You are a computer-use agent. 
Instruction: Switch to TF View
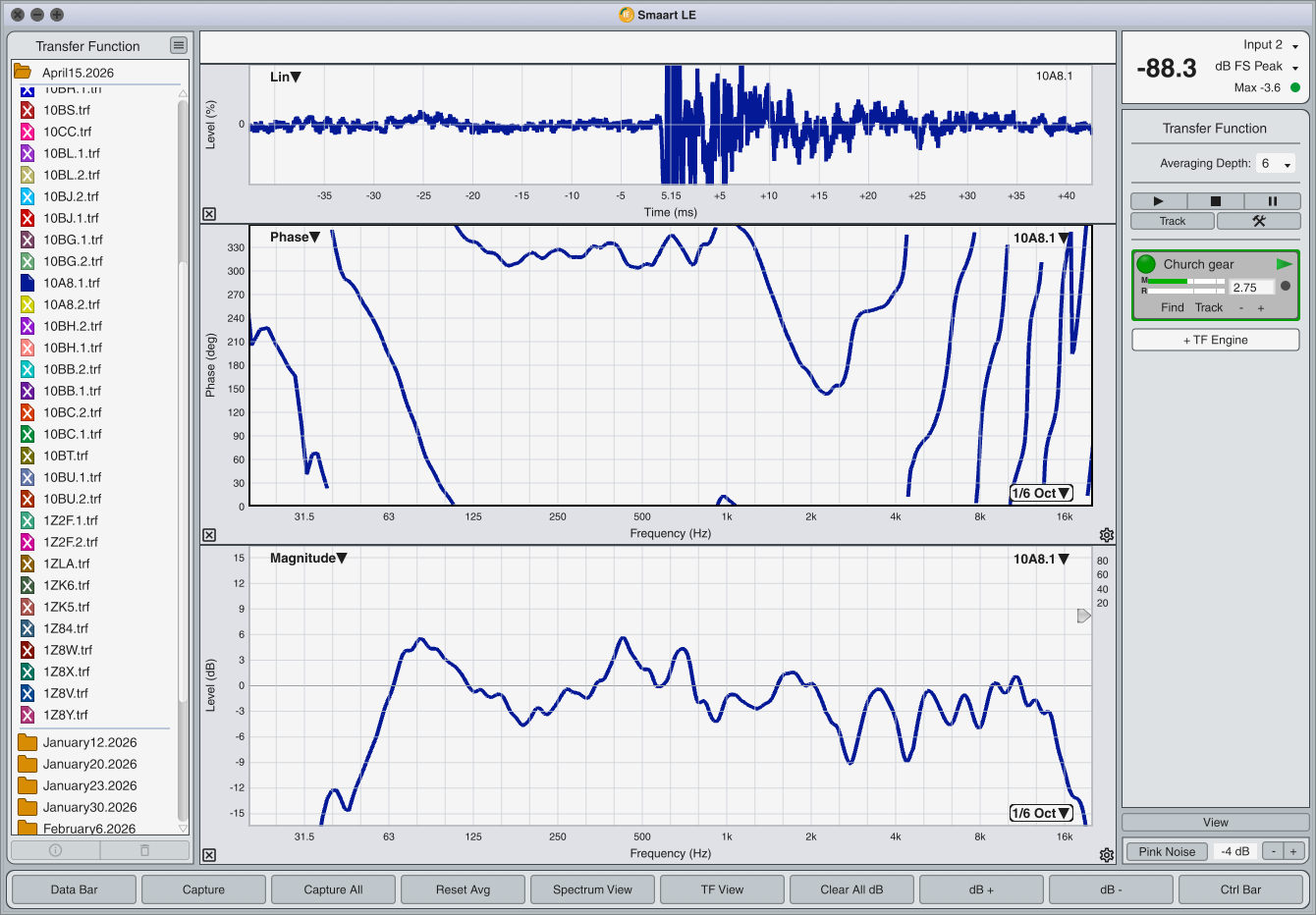click(722, 889)
